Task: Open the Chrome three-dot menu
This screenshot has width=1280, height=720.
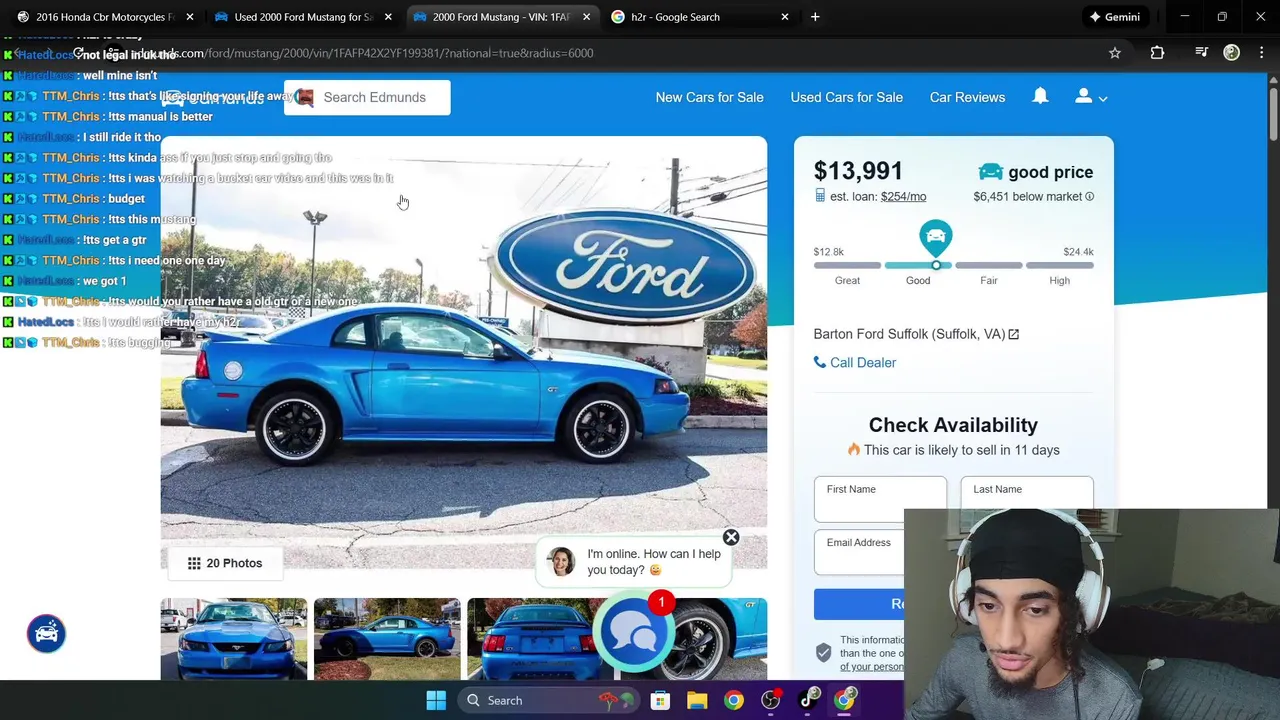Action: coord(1260,53)
